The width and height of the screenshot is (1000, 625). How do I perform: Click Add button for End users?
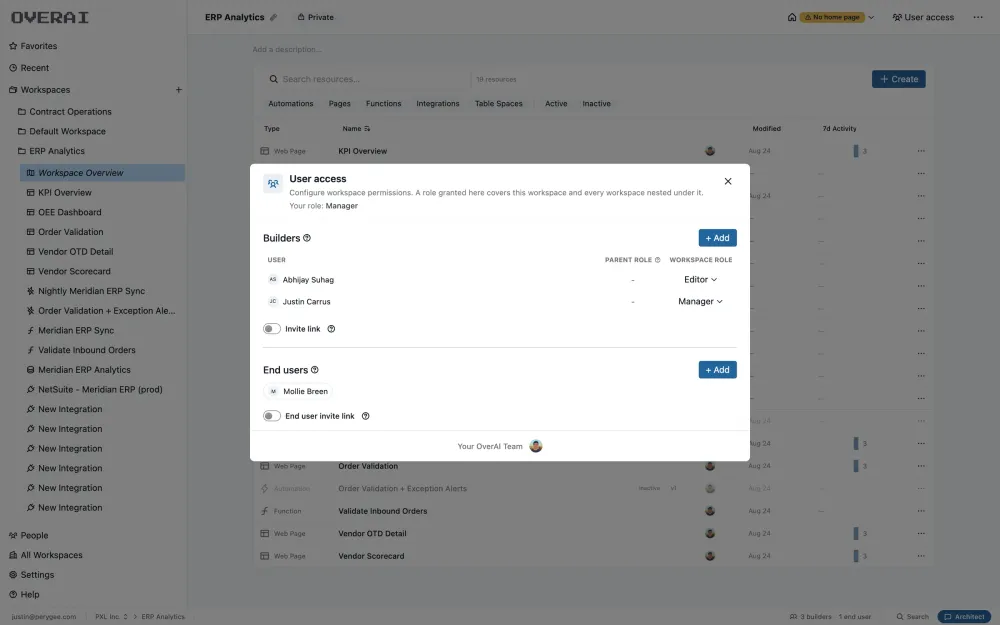coord(717,370)
